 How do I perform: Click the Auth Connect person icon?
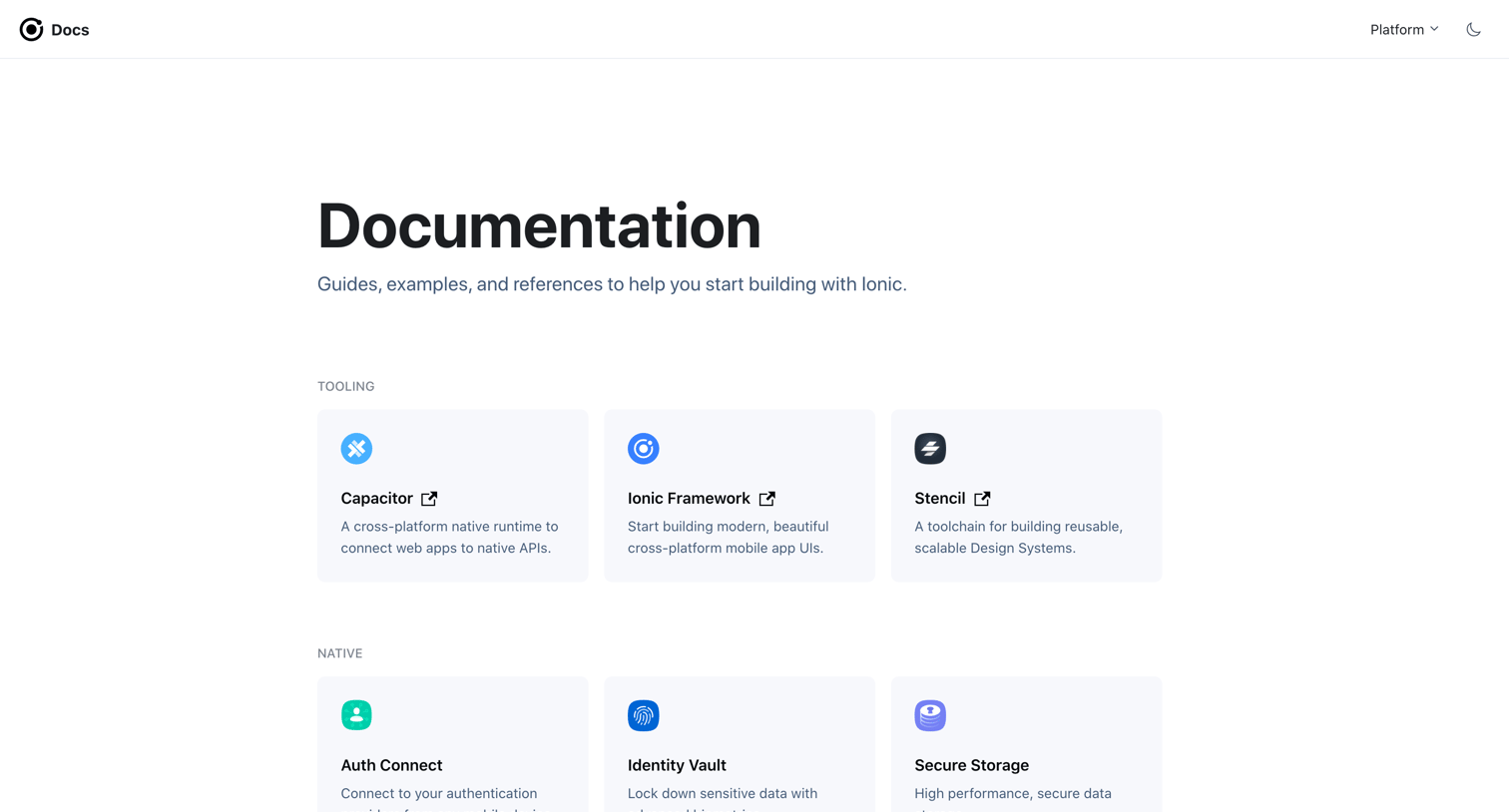pyautogui.click(x=356, y=715)
